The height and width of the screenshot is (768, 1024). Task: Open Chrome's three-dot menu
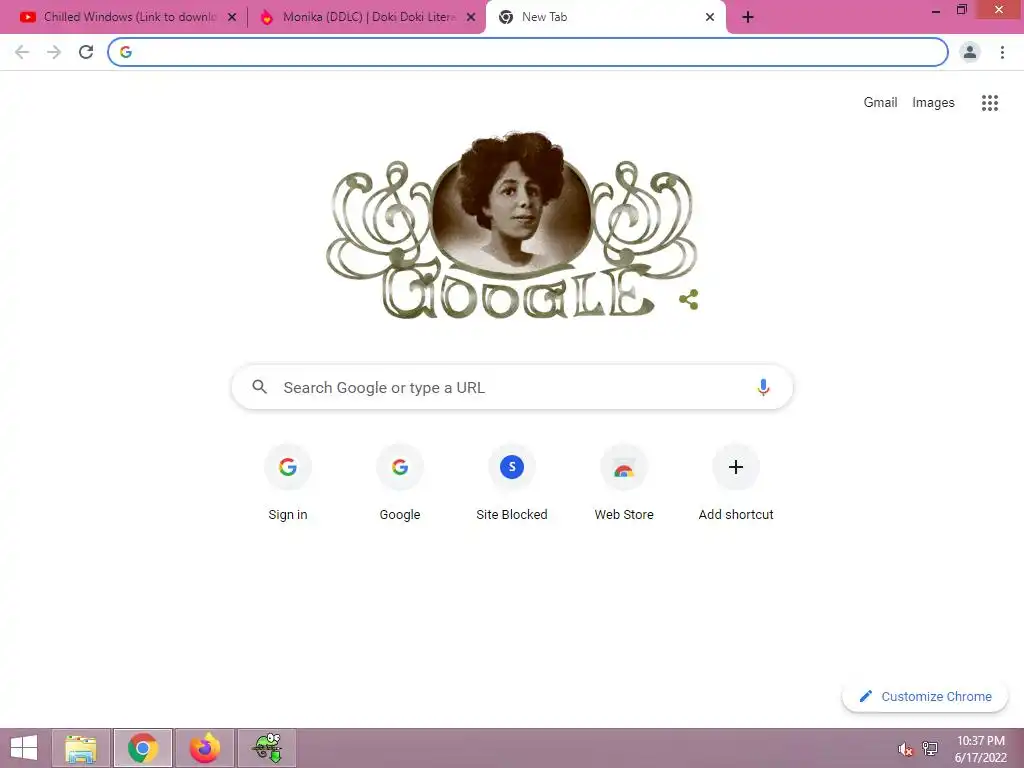[1002, 52]
